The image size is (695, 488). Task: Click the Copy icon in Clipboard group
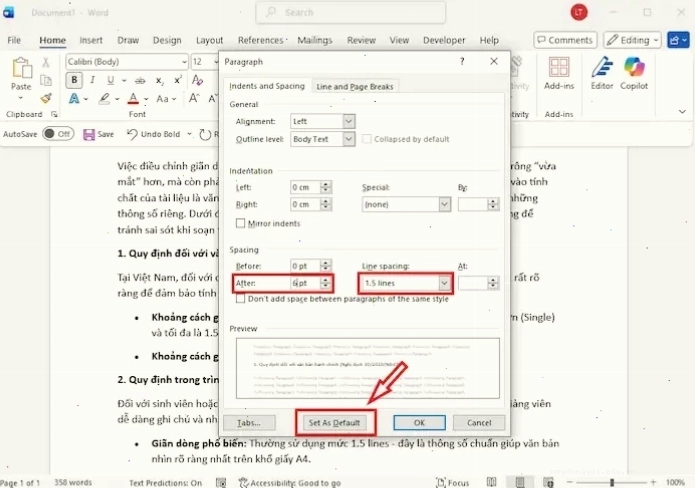tap(46, 81)
